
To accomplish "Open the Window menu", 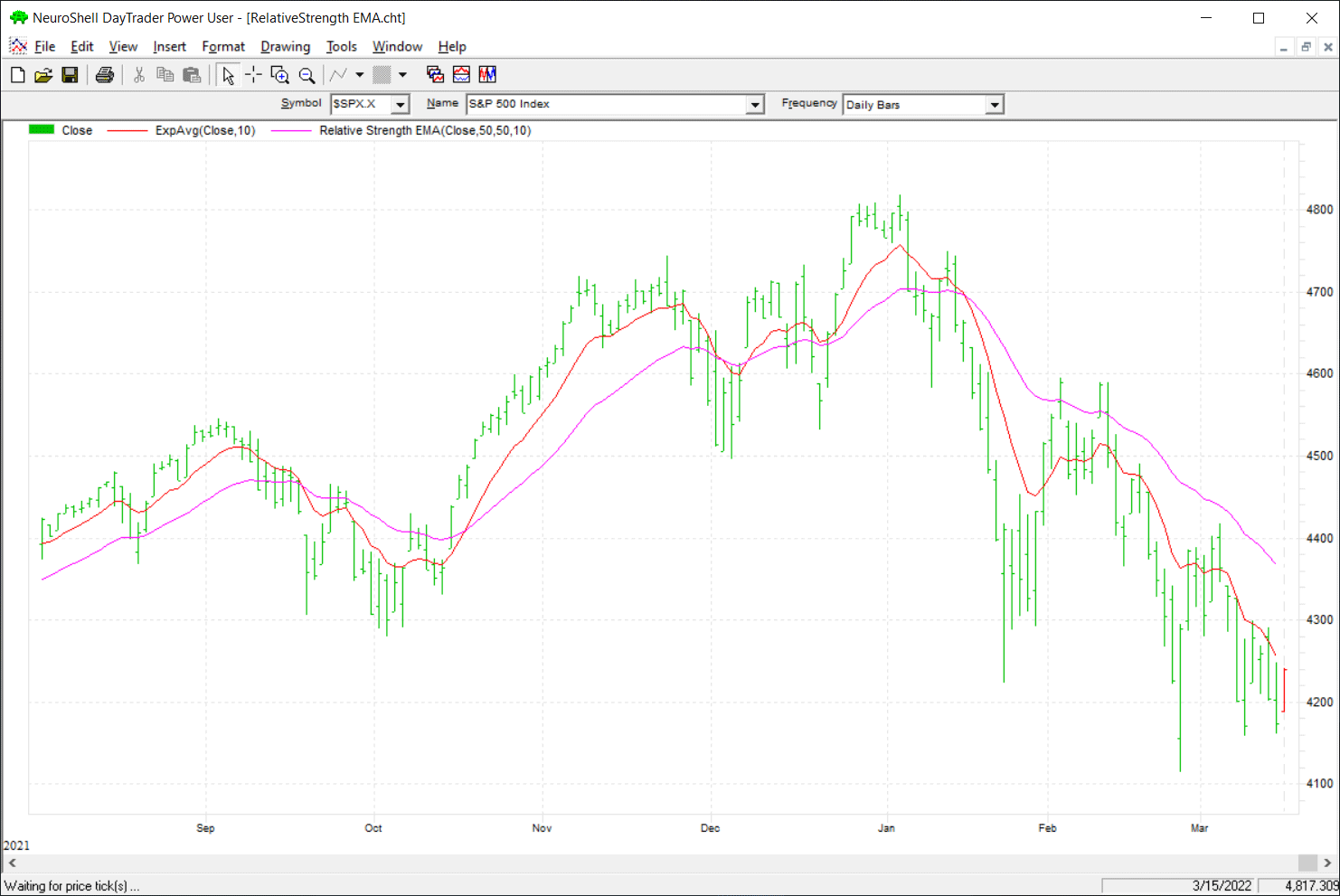I will 397,47.
